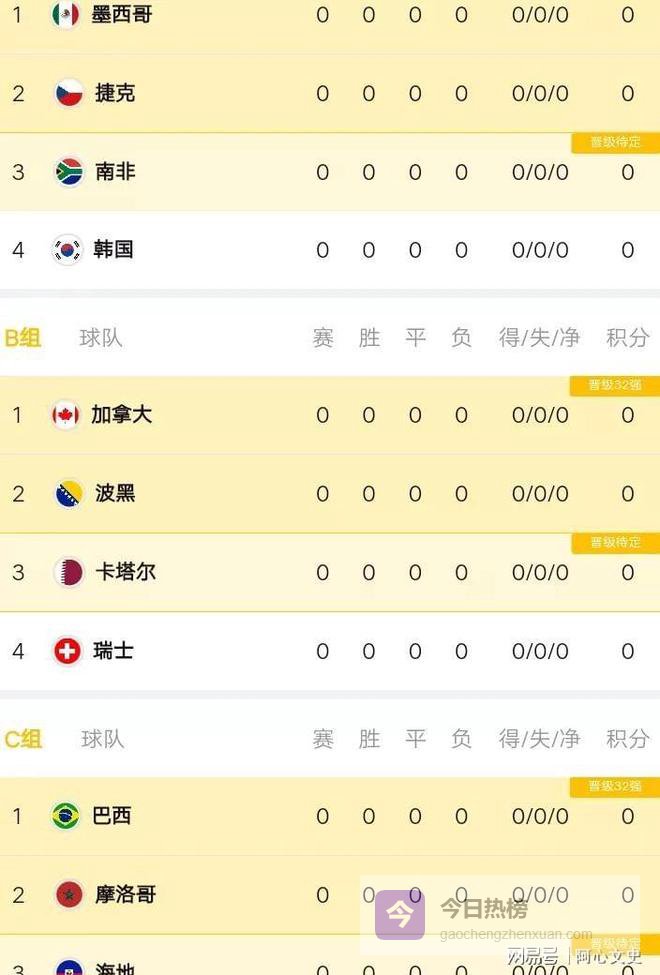Screen dimensions: 660x975
Task: Select the B组 group header label
Action: [23, 338]
